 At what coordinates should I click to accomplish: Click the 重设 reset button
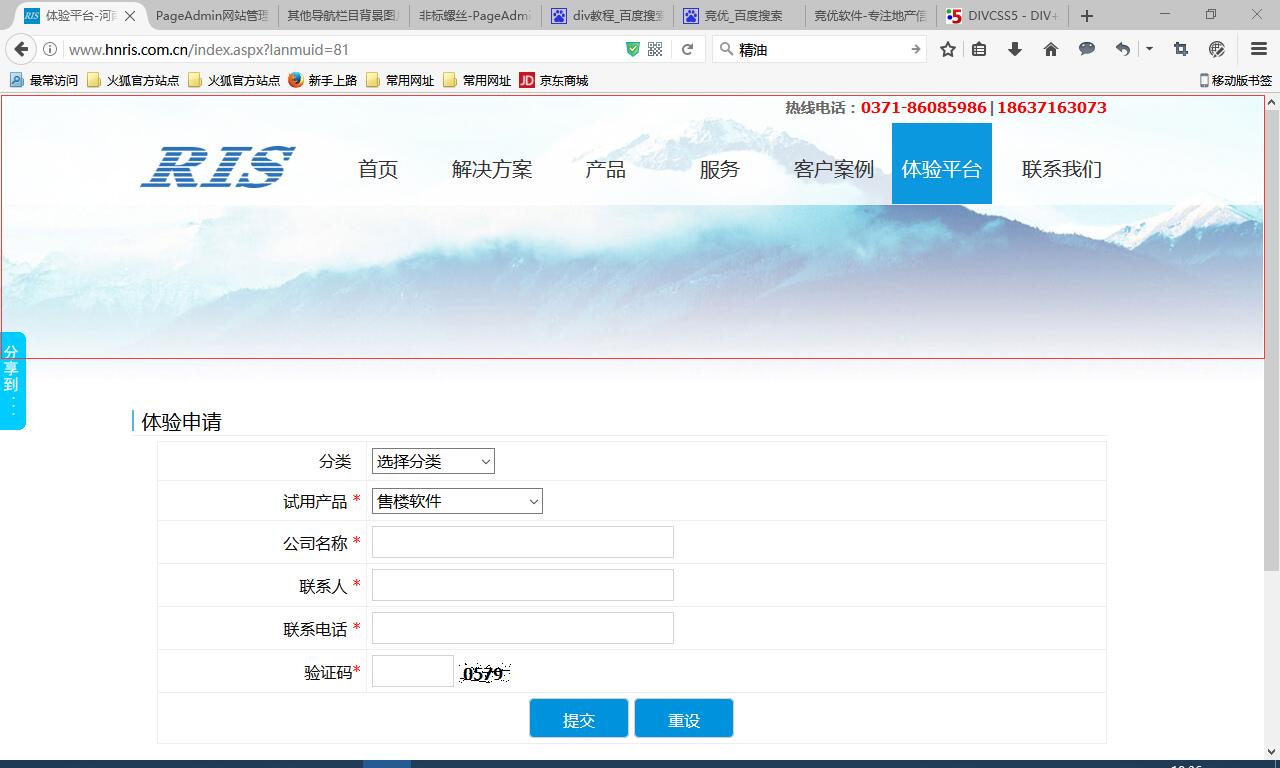click(x=684, y=719)
